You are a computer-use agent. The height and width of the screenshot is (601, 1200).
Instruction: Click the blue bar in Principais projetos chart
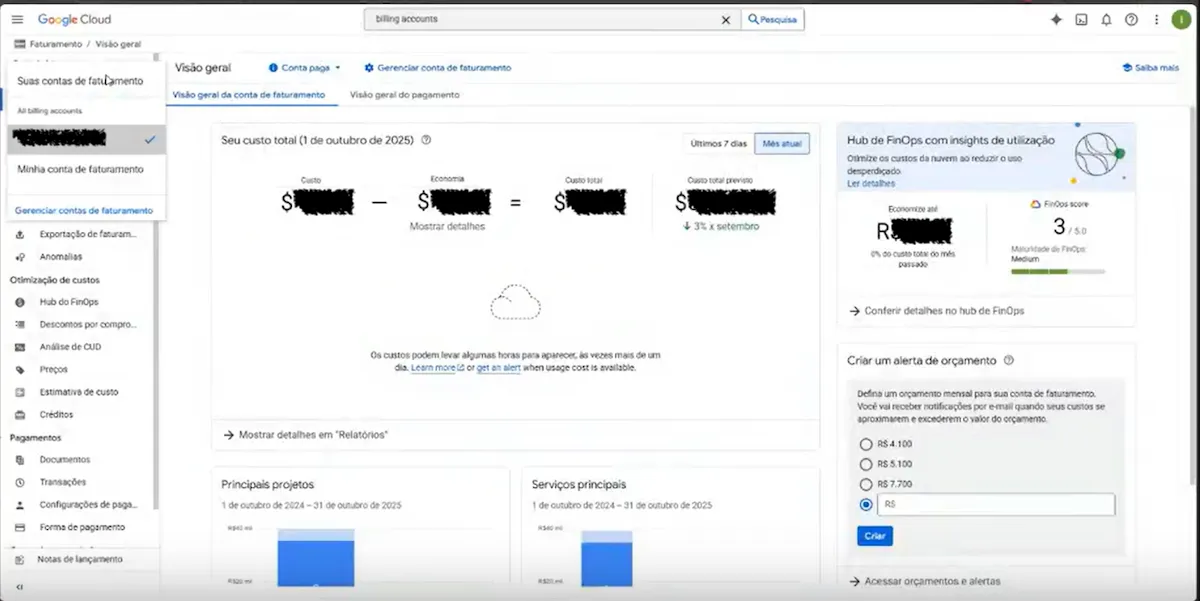(x=316, y=563)
